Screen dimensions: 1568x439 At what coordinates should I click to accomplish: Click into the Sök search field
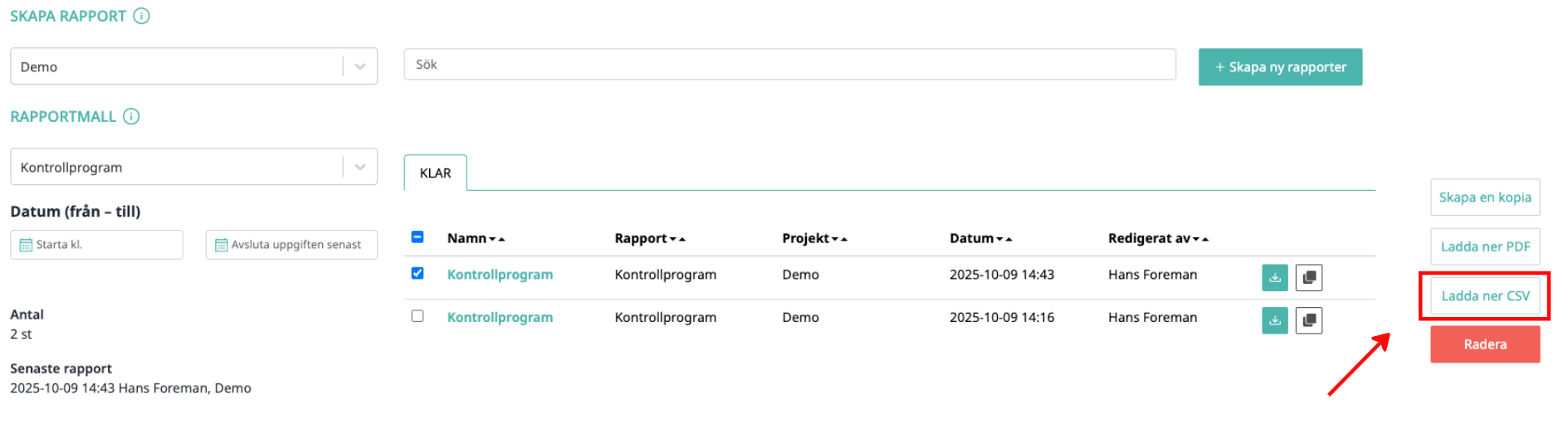(789, 65)
